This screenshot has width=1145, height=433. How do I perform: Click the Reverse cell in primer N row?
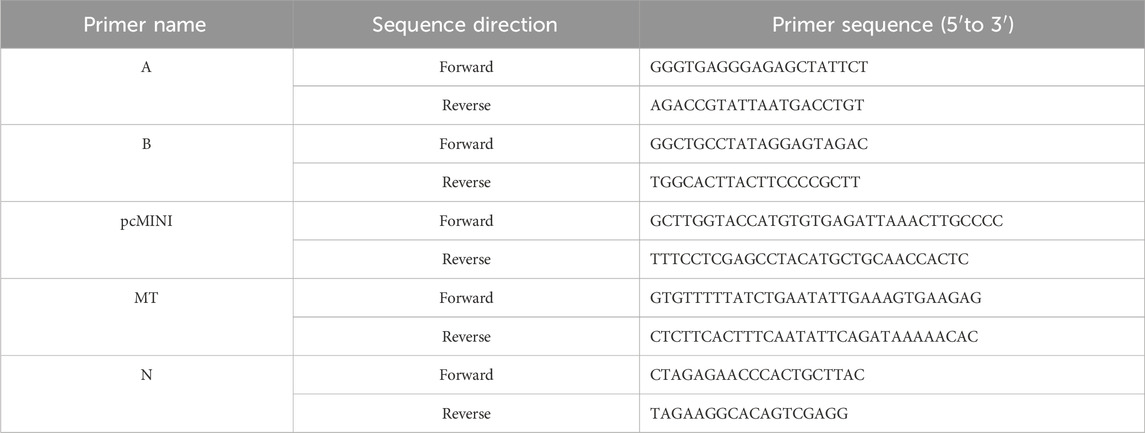click(x=464, y=413)
